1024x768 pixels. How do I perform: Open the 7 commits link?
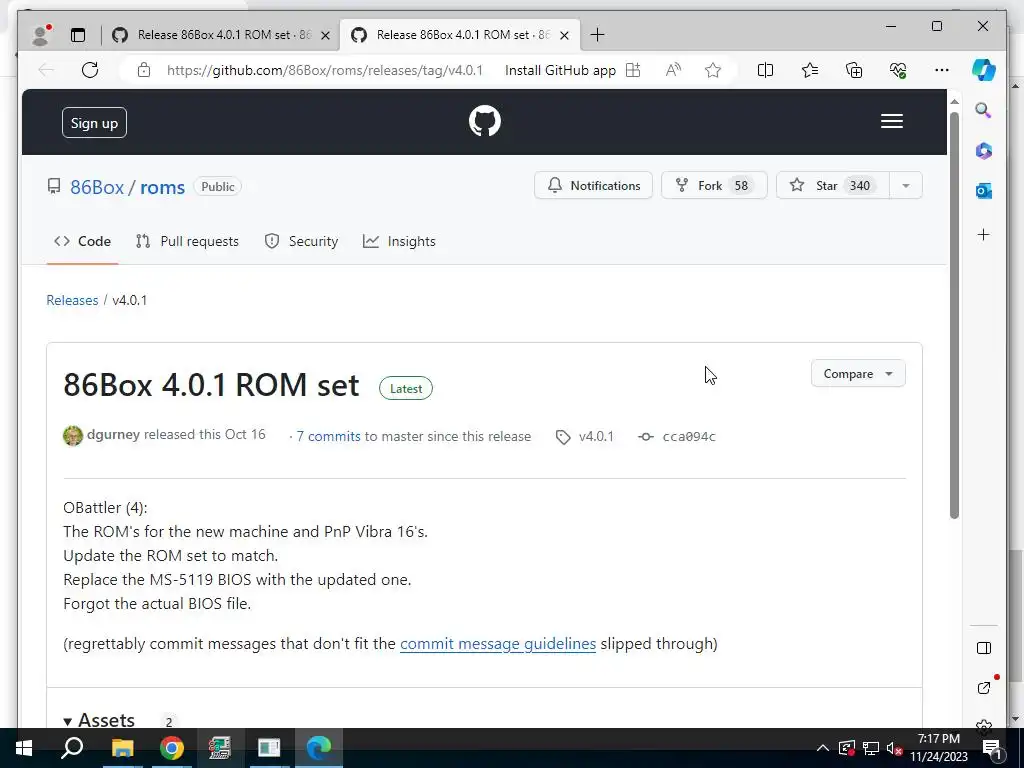pyautogui.click(x=328, y=436)
